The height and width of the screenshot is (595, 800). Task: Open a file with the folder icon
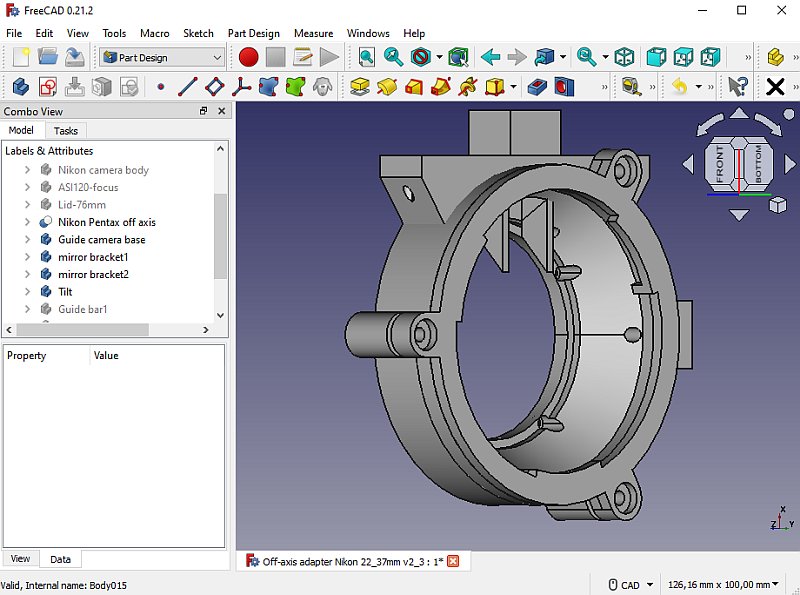tap(48, 57)
